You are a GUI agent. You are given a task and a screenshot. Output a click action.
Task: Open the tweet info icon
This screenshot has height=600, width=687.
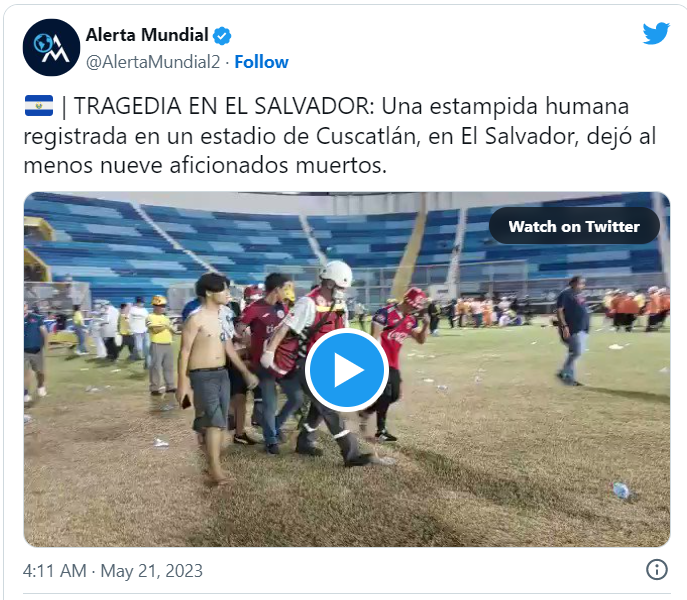657,570
